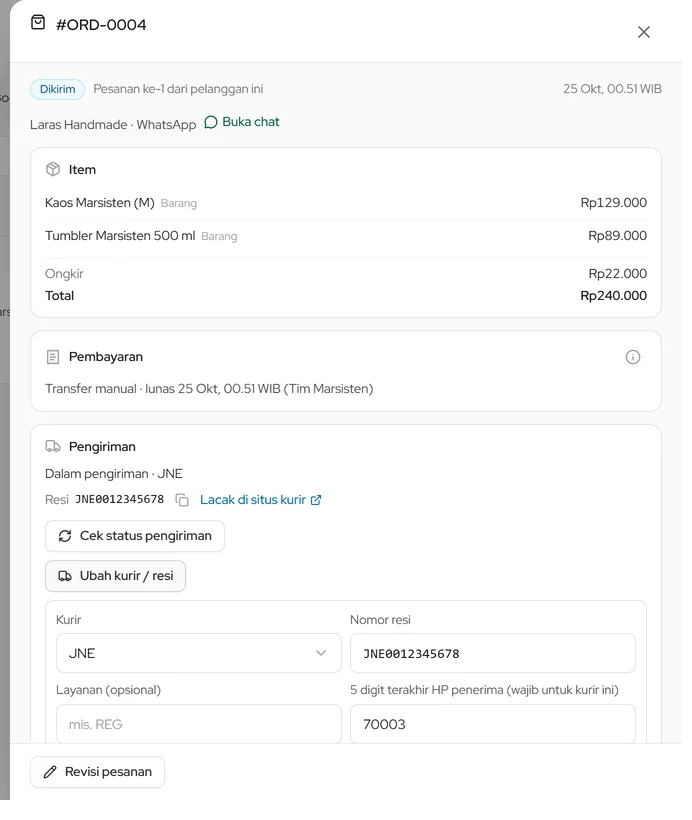Click Kaos Marsisten (M) item name
Viewport: 692px width, 820px height.
(99, 203)
